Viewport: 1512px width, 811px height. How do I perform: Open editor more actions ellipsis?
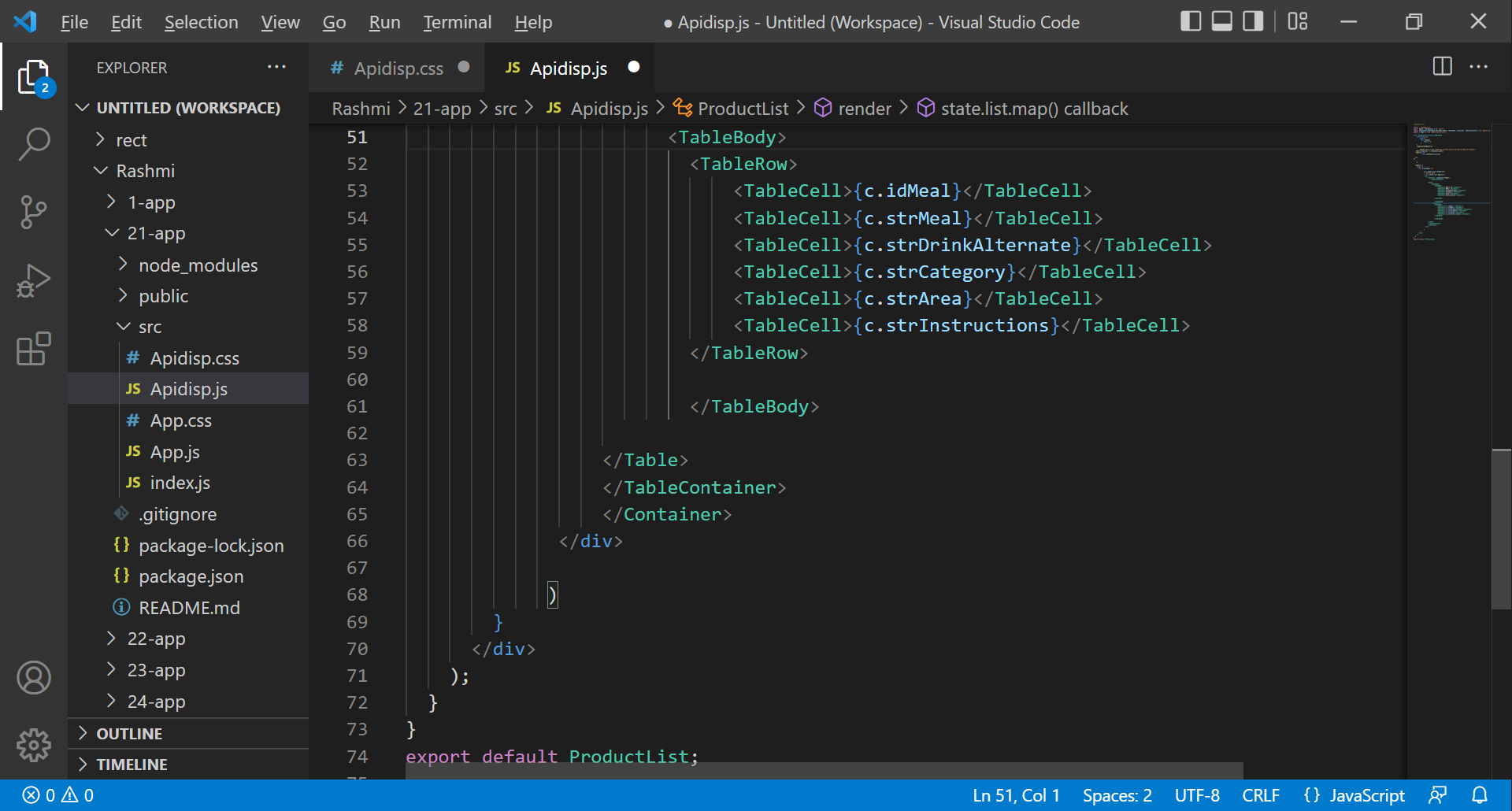(x=1478, y=67)
